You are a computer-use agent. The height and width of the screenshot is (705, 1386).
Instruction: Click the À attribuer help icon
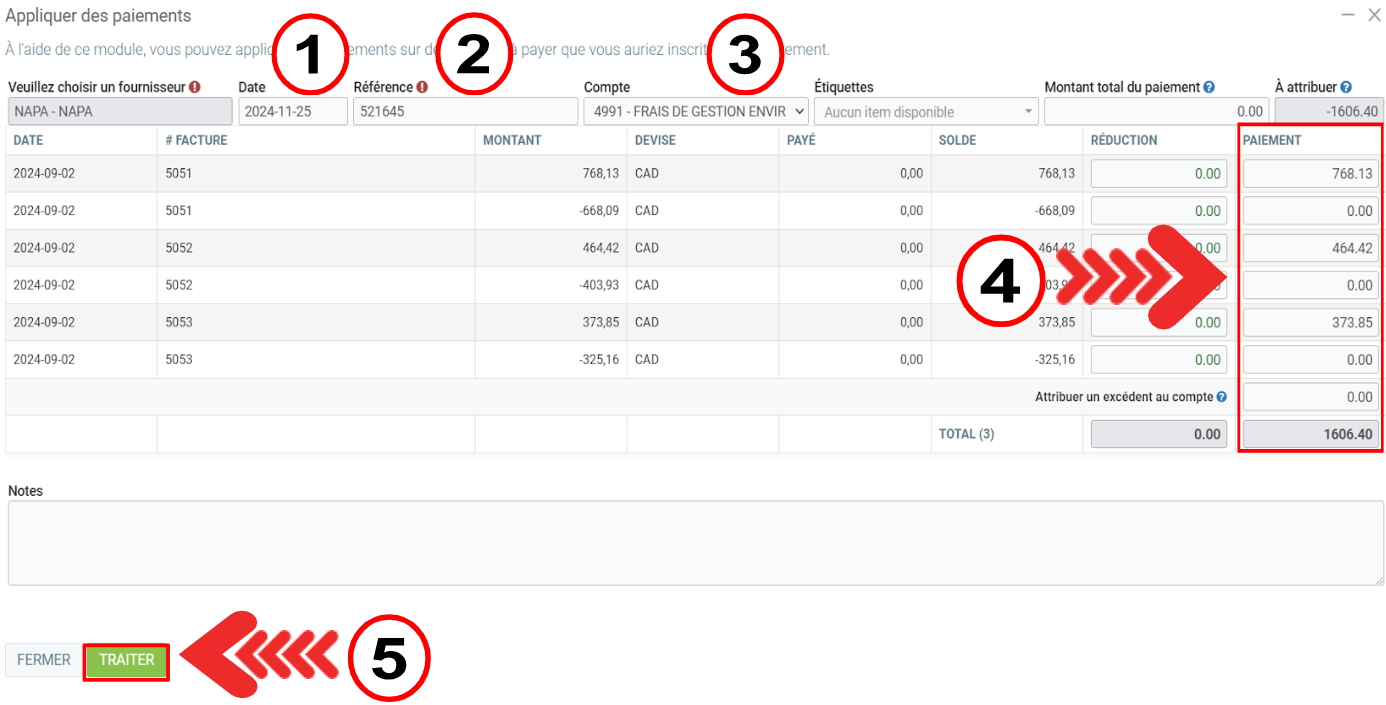1346,88
